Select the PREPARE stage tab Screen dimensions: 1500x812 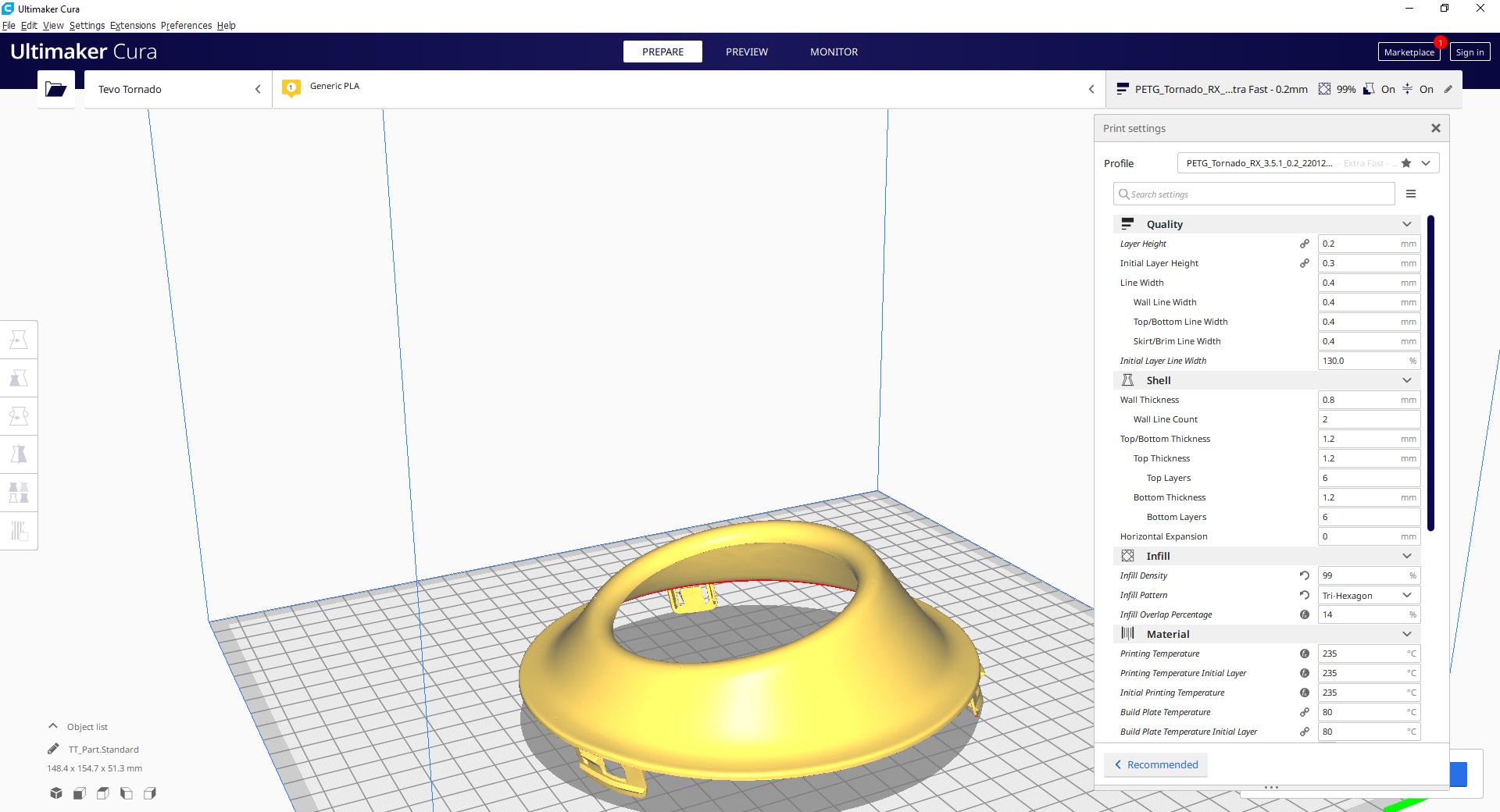tap(662, 52)
